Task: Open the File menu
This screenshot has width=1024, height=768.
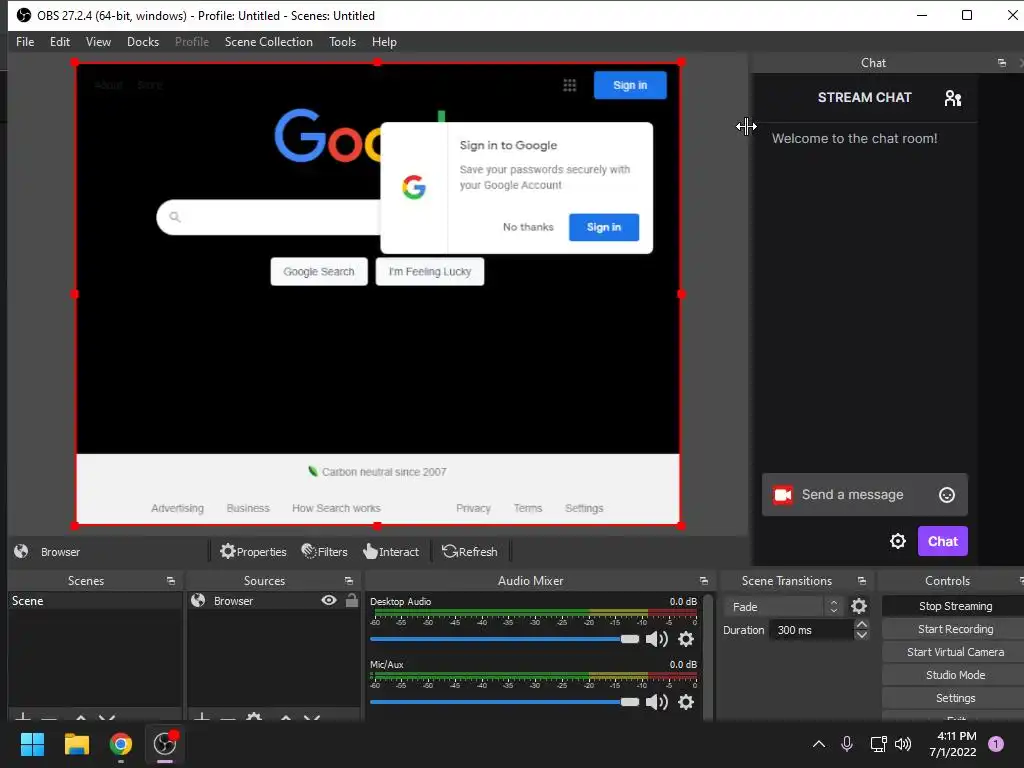Action: [x=25, y=42]
